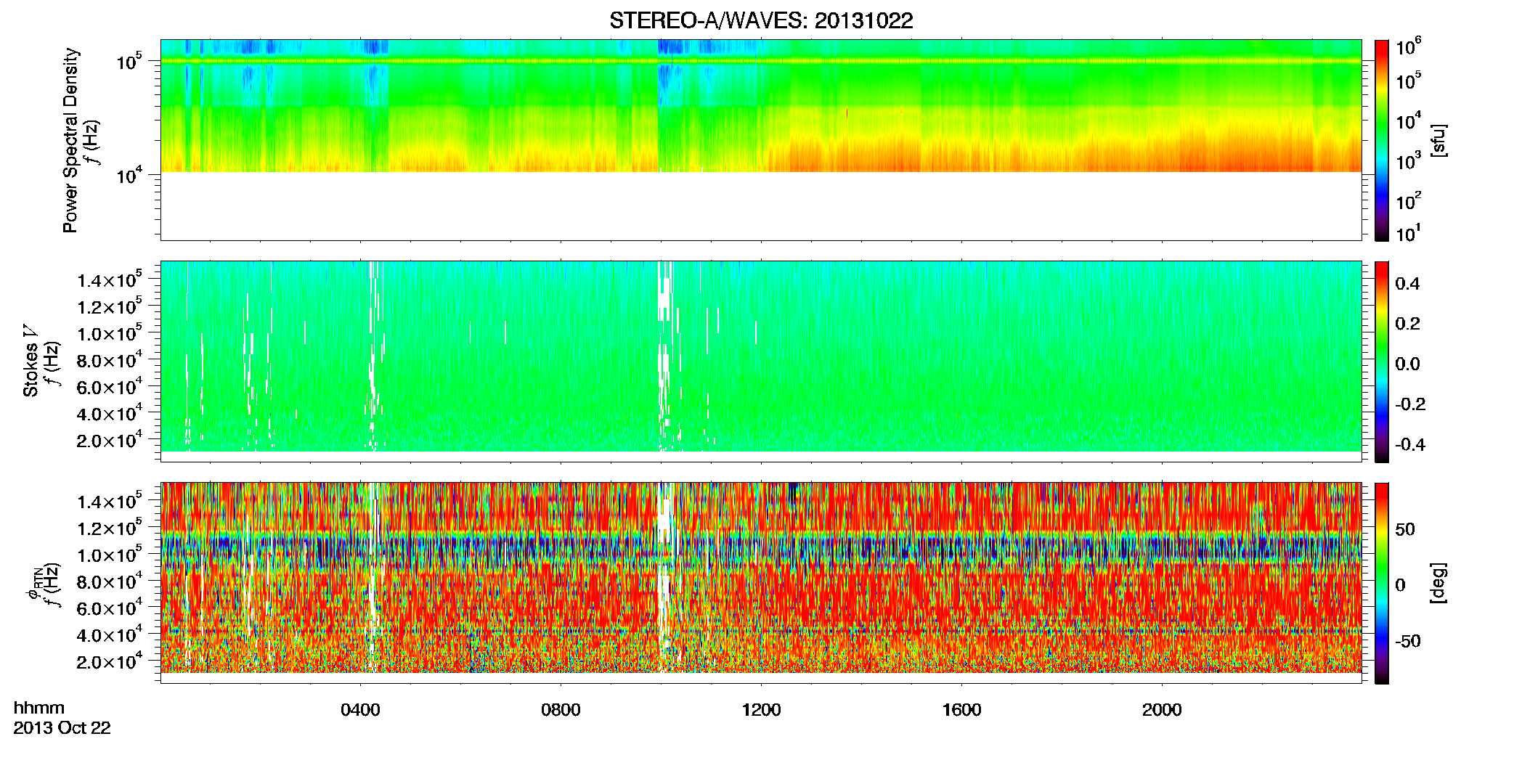Click the "[deg]" unit label
1522x784 pixels.
[1438, 583]
